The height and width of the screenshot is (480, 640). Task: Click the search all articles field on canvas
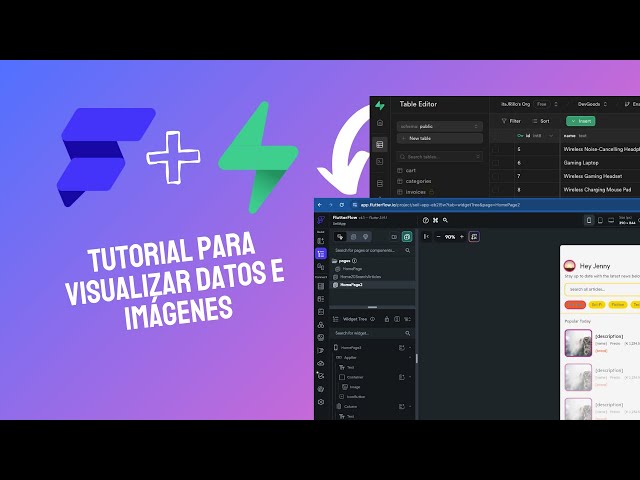(x=602, y=289)
